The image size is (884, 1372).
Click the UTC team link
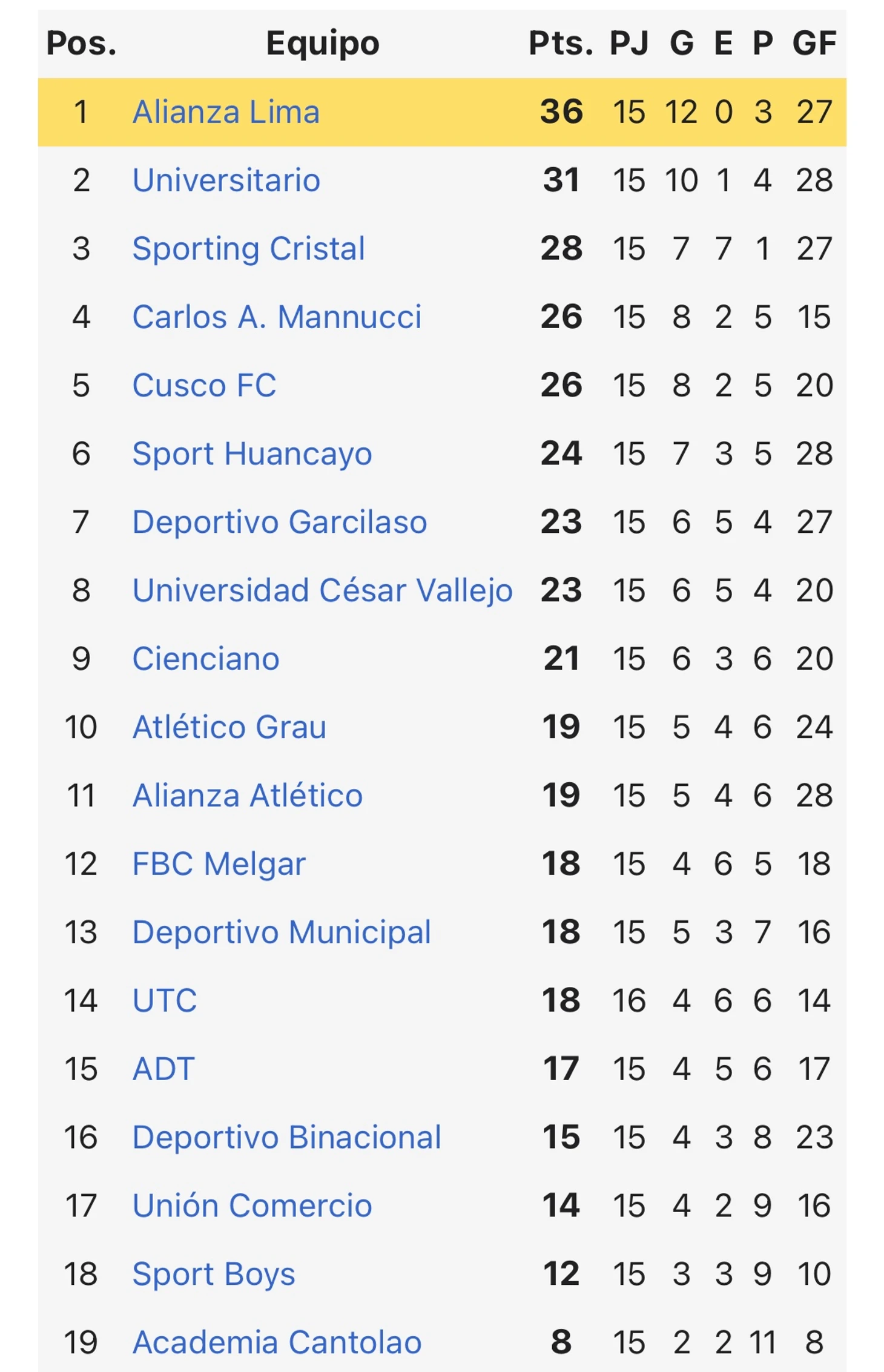tap(165, 1001)
